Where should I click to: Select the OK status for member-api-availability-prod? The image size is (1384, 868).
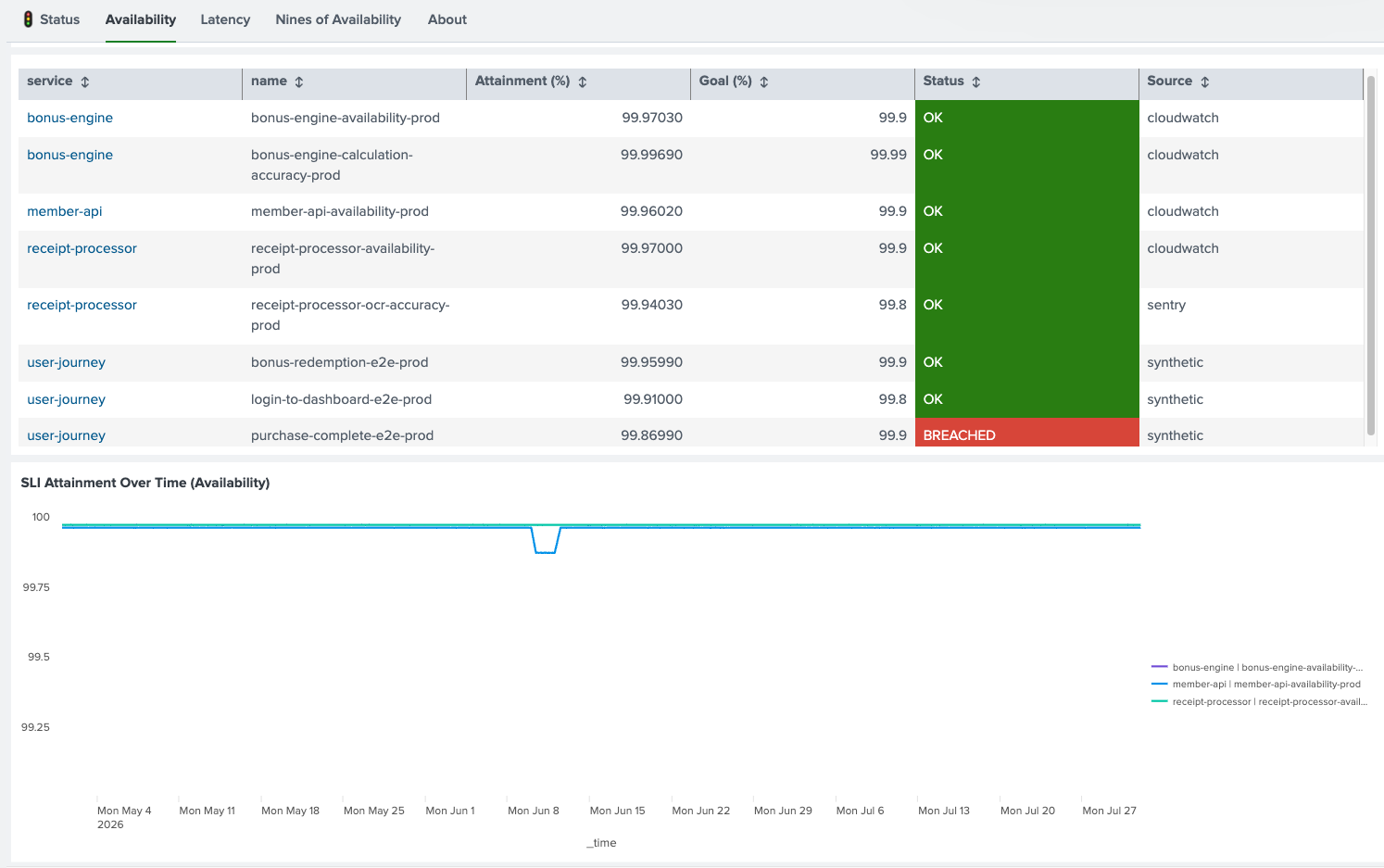coord(1026,212)
